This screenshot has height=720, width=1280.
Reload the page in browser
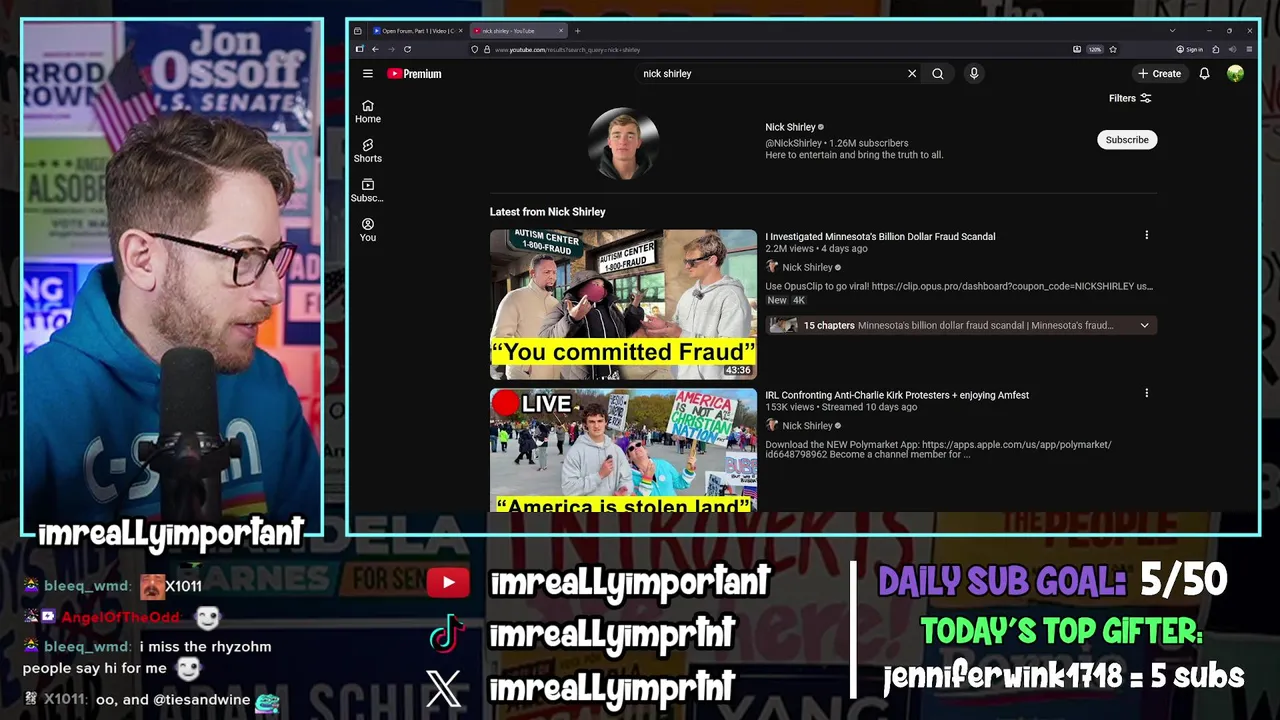pyautogui.click(x=407, y=49)
